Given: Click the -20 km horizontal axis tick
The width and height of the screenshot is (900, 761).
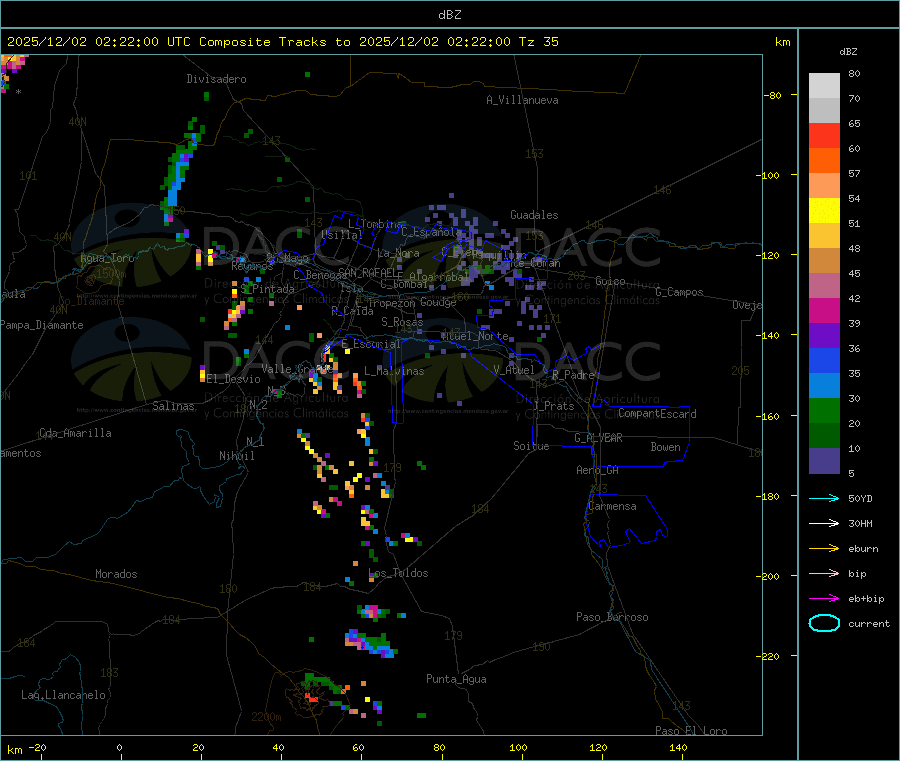Looking at the screenshot, I should [38, 747].
